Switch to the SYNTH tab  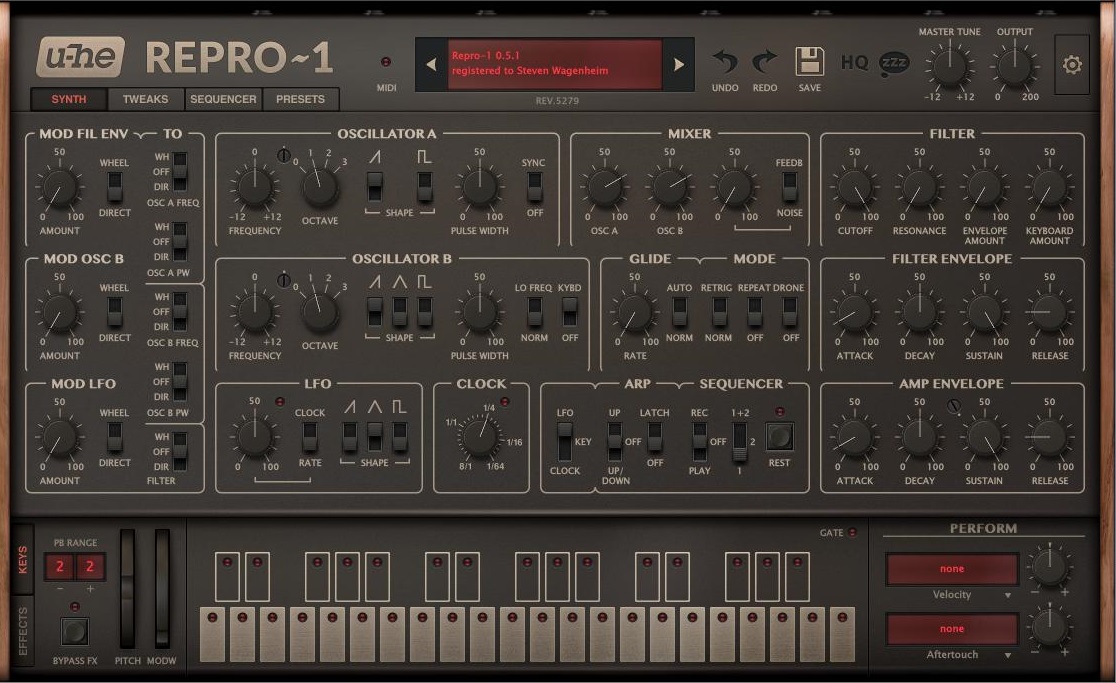[68, 100]
